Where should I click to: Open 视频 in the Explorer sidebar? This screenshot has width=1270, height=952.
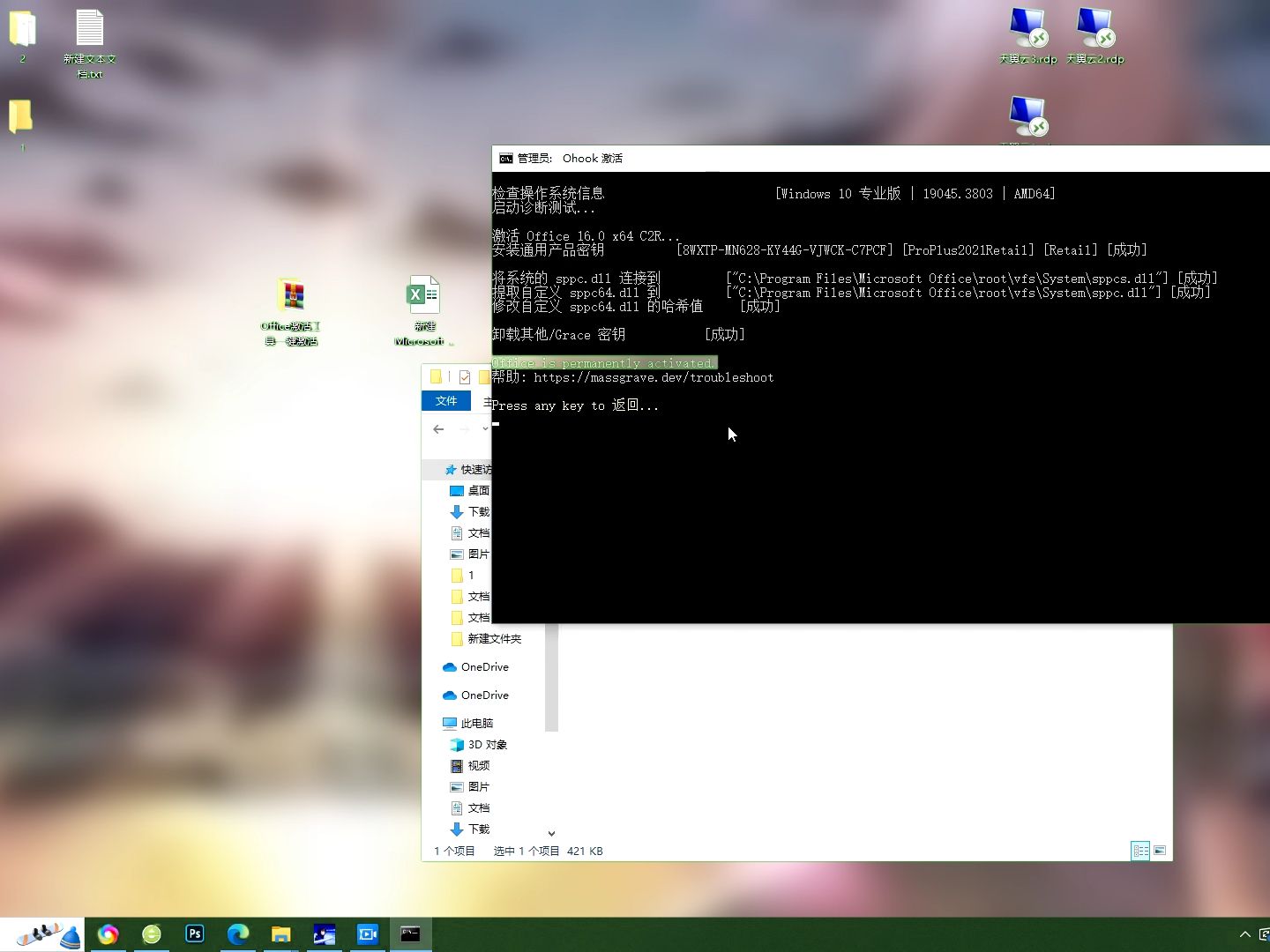[x=469, y=766]
